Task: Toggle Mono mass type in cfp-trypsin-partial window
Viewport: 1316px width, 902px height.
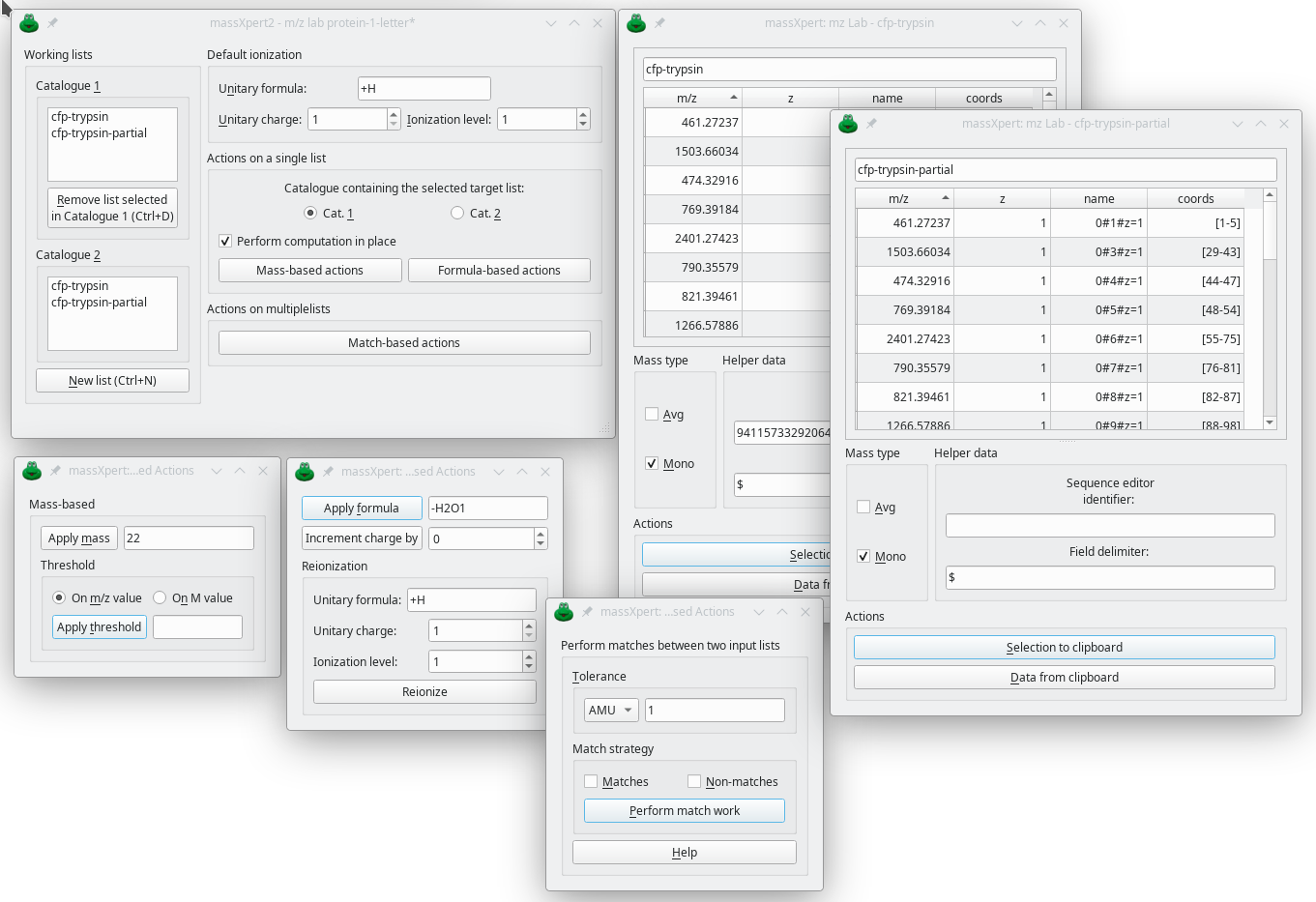Action: click(x=863, y=556)
